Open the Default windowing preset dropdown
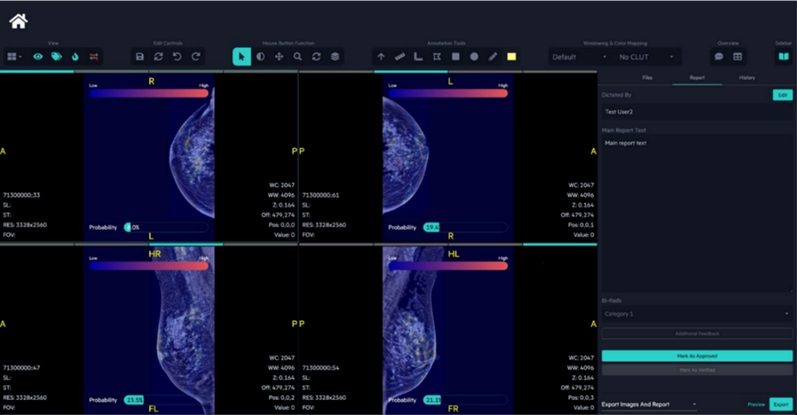Viewport: 797px width, 415px height. pos(579,57)
